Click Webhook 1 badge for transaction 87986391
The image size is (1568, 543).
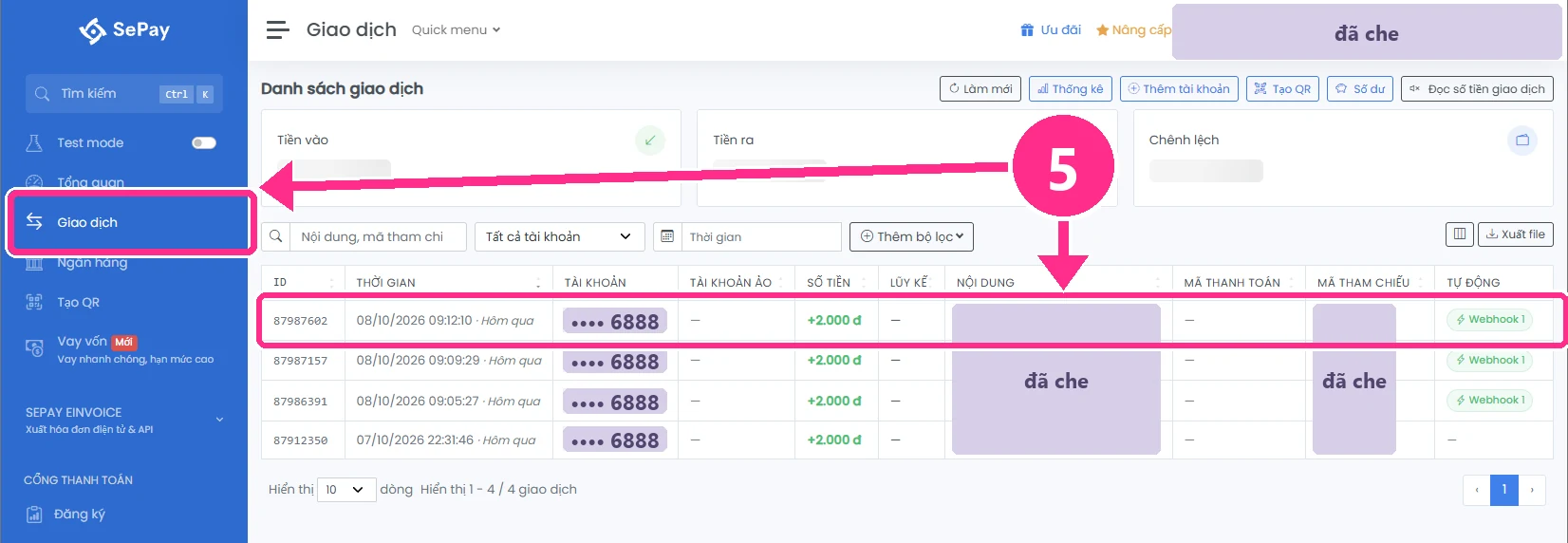point(1490,401)
